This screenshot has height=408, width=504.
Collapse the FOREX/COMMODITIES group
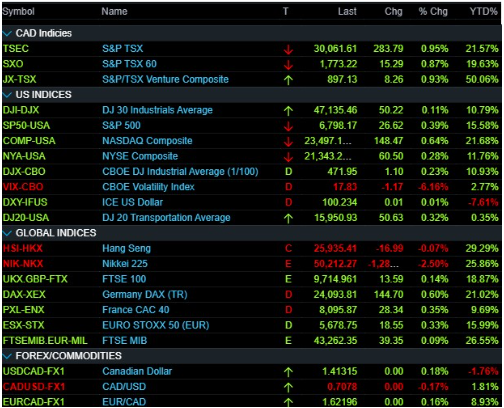pyautogui.click(x=7, y=356)
